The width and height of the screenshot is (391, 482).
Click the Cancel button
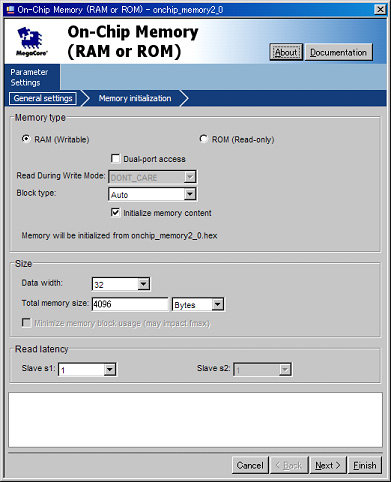pyautogui.click(x=250, y=465)
